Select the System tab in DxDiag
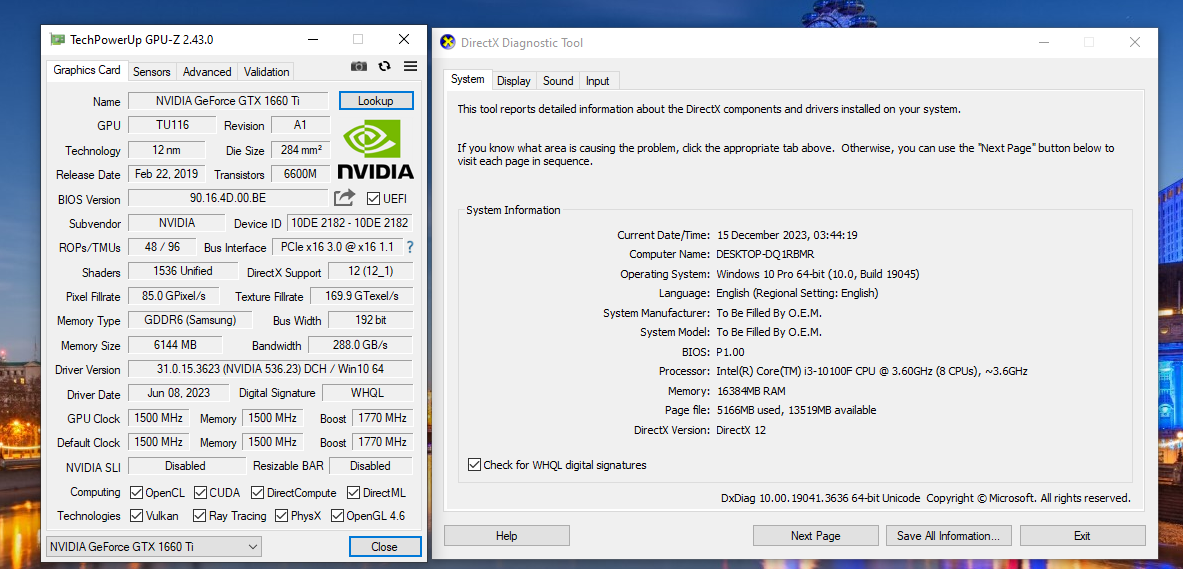Viewport: 1183px width, 569px height. tap(468, 79)
